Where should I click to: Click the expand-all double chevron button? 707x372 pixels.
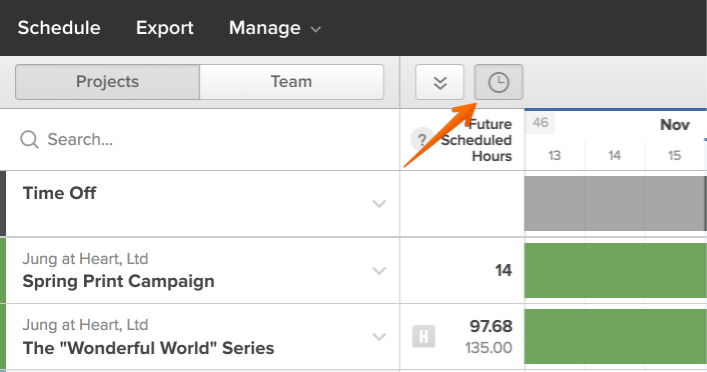click(x=440, y=82)
